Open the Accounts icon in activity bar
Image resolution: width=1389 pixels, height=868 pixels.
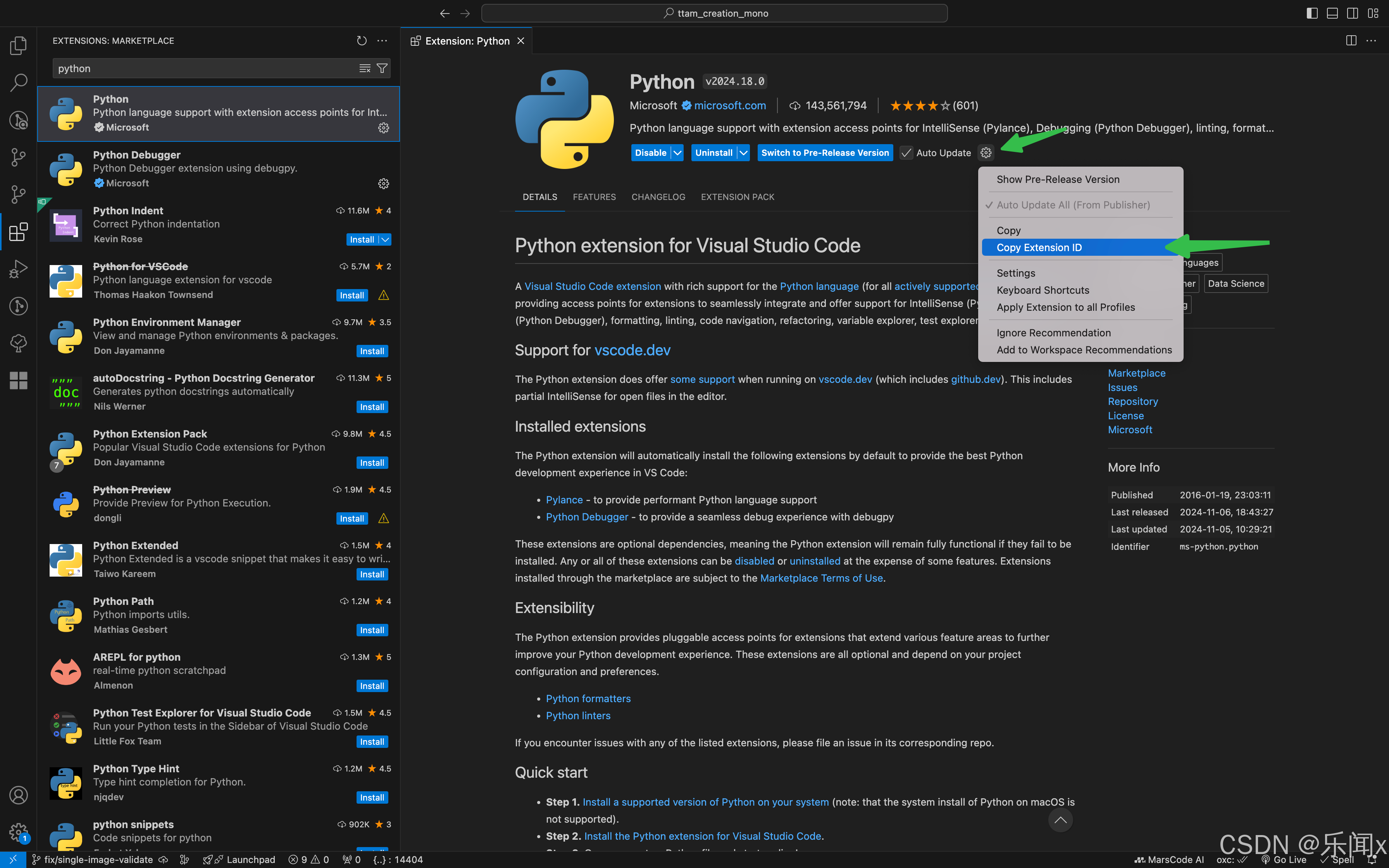18,795
